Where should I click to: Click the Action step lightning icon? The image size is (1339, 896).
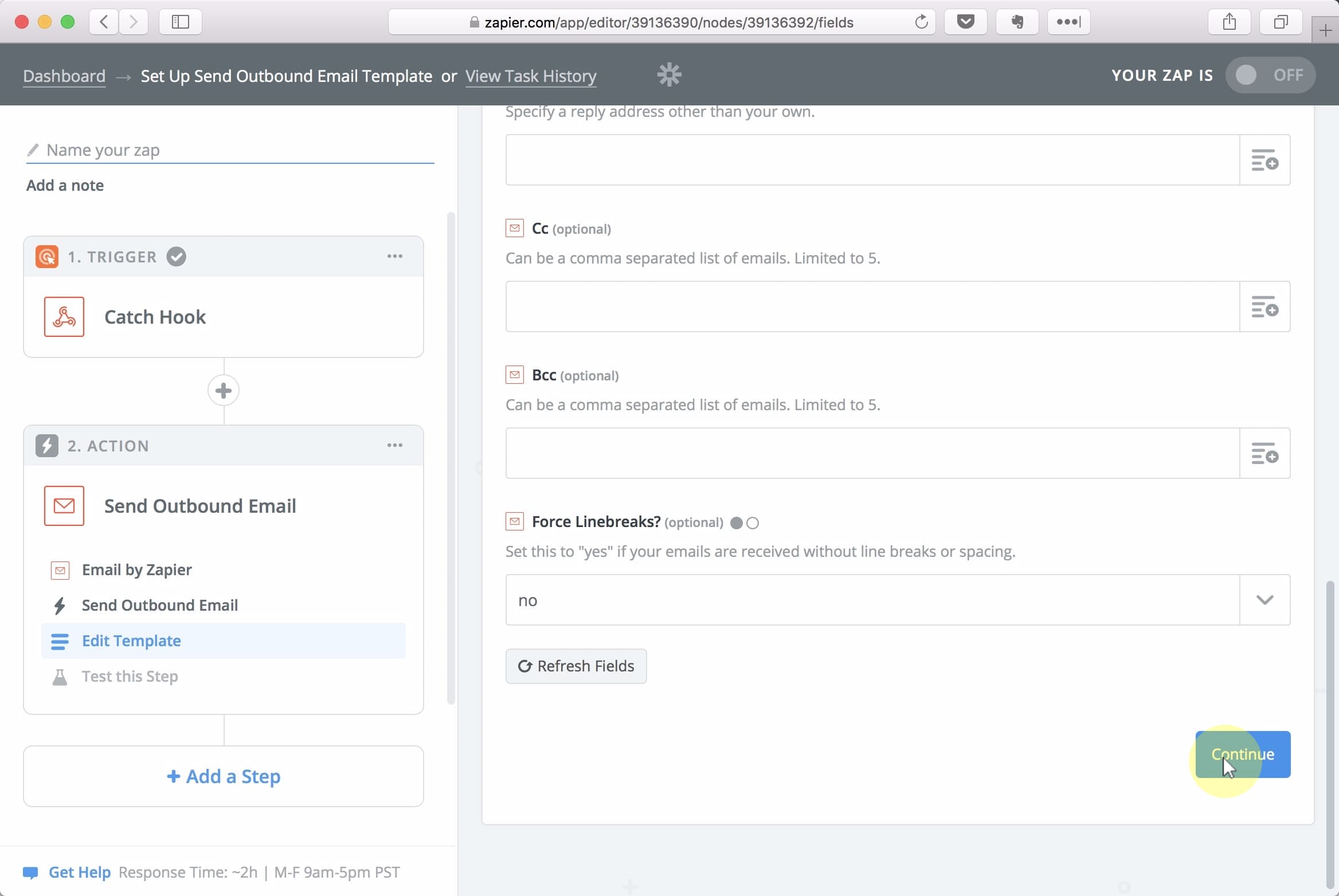click(x=46, y=446)
